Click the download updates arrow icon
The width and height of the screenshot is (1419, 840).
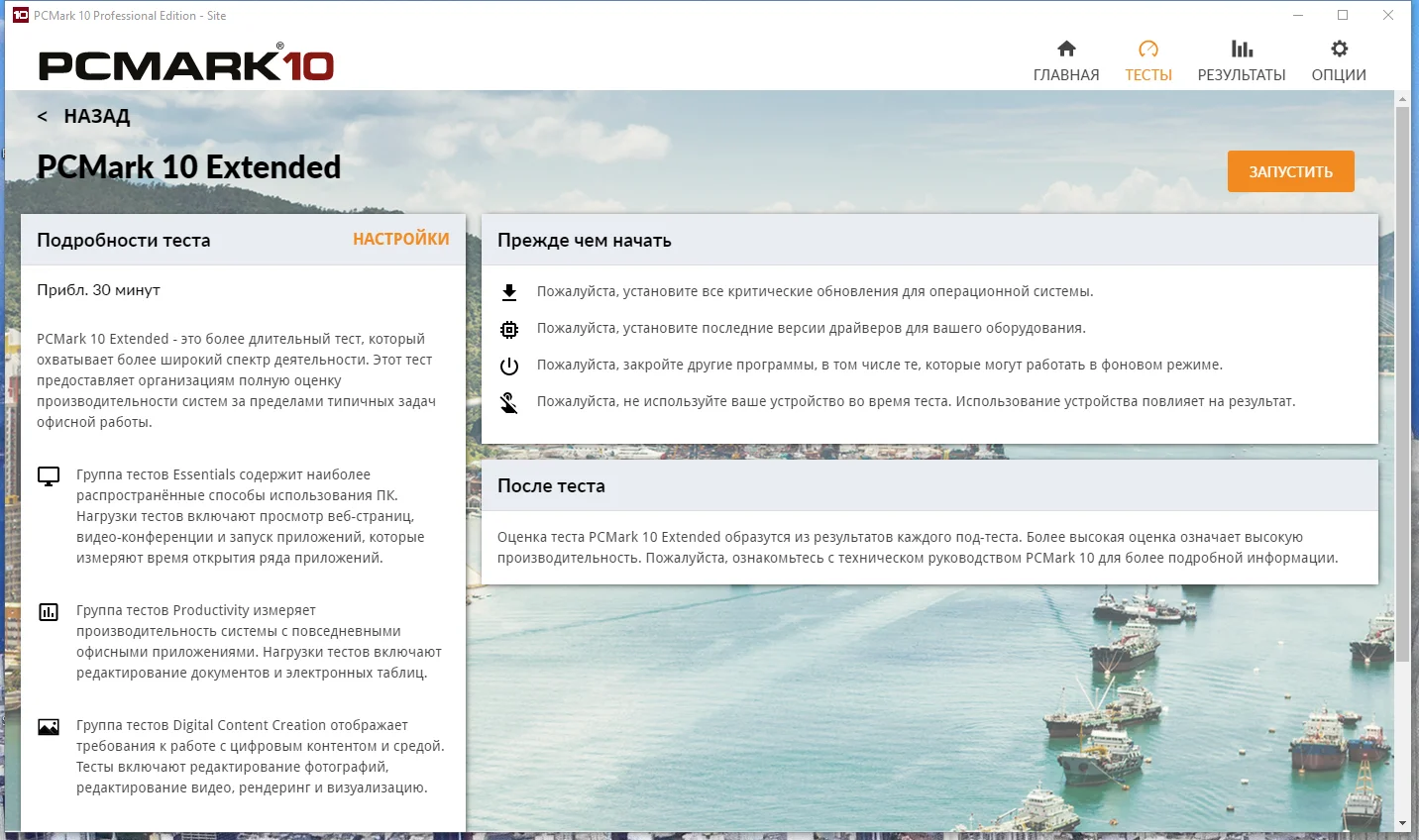pyautogui.click(x=509, y=292)
